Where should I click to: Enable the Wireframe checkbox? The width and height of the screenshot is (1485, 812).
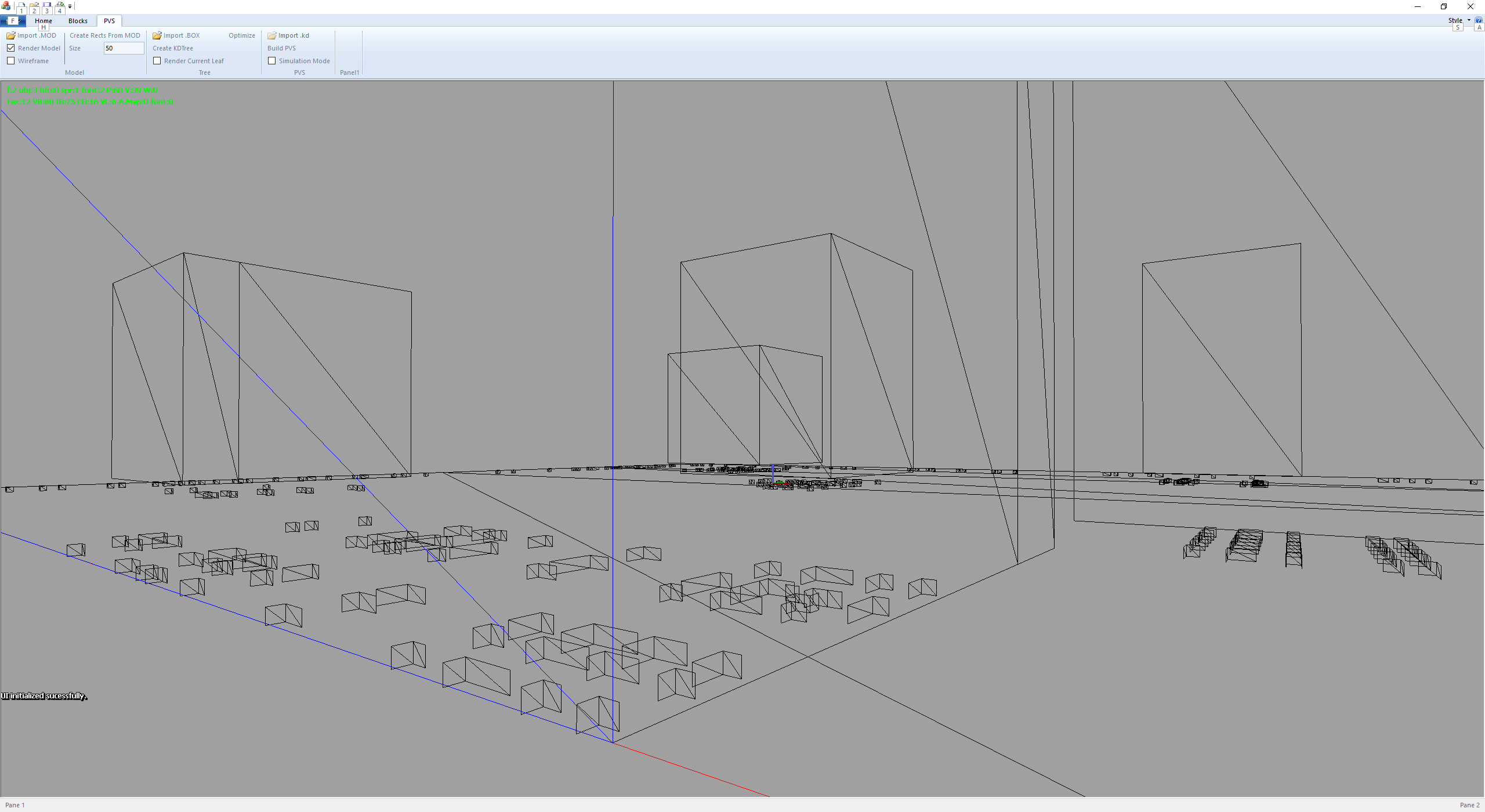click(11, 61)
